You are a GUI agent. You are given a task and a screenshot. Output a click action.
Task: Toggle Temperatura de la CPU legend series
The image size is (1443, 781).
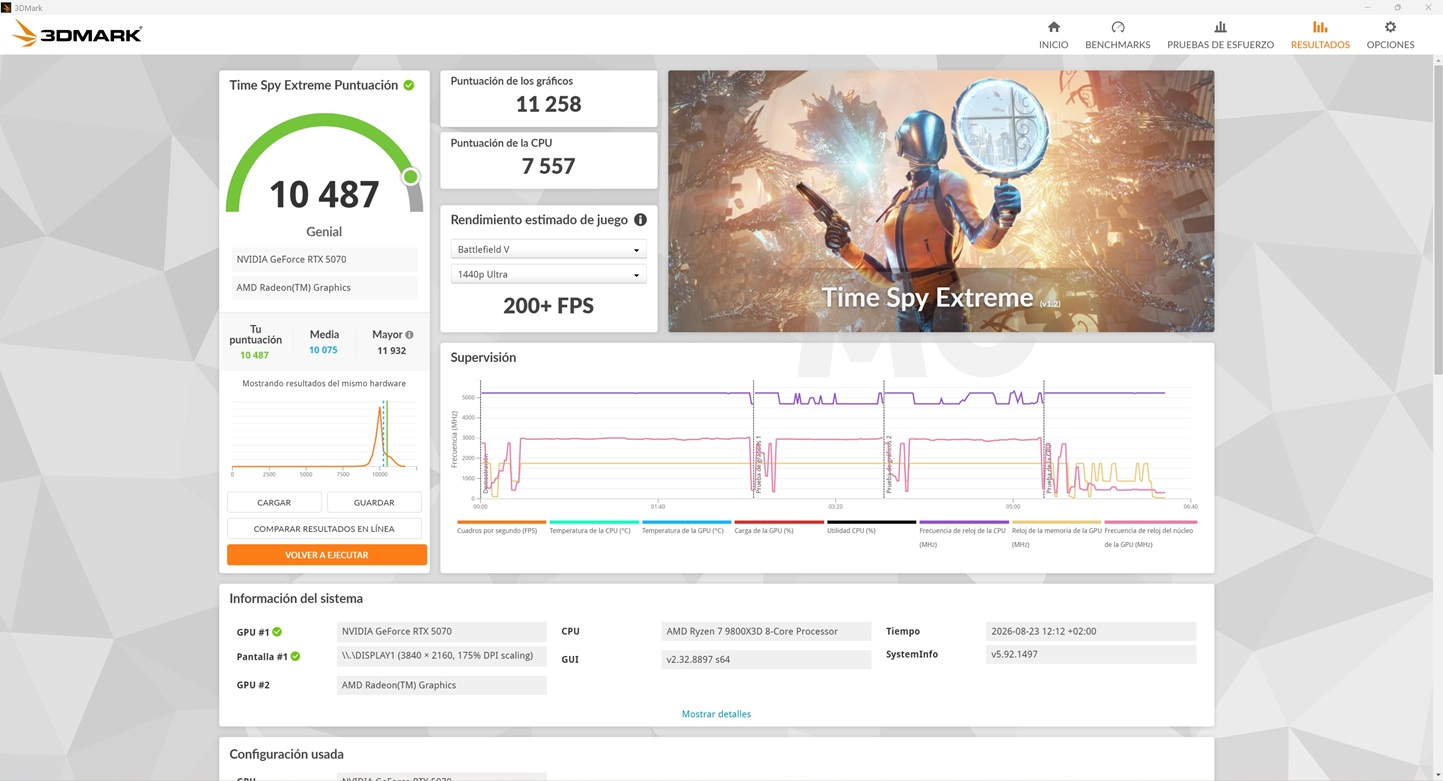pos(594,526)
